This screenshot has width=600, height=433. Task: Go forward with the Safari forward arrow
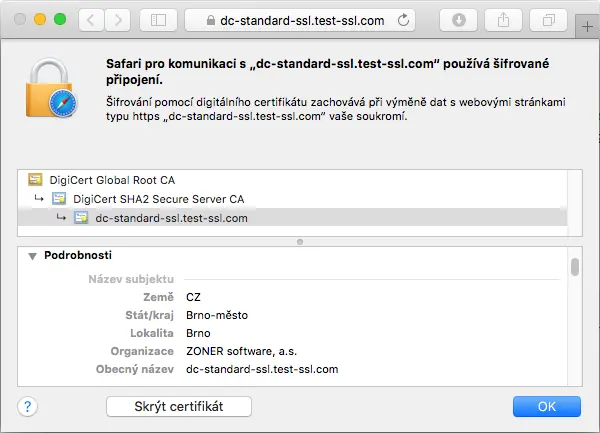pos(118,20)
